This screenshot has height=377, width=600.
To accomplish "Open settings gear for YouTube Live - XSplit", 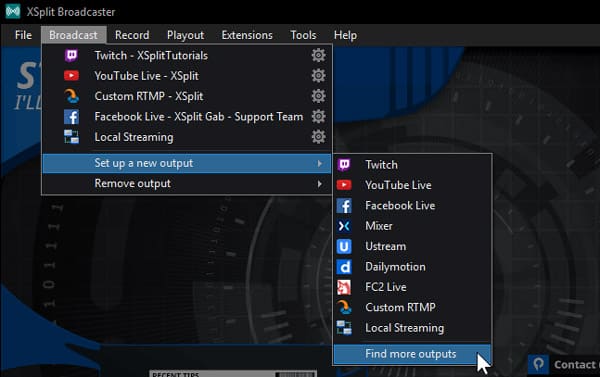I will click(318, 76).
